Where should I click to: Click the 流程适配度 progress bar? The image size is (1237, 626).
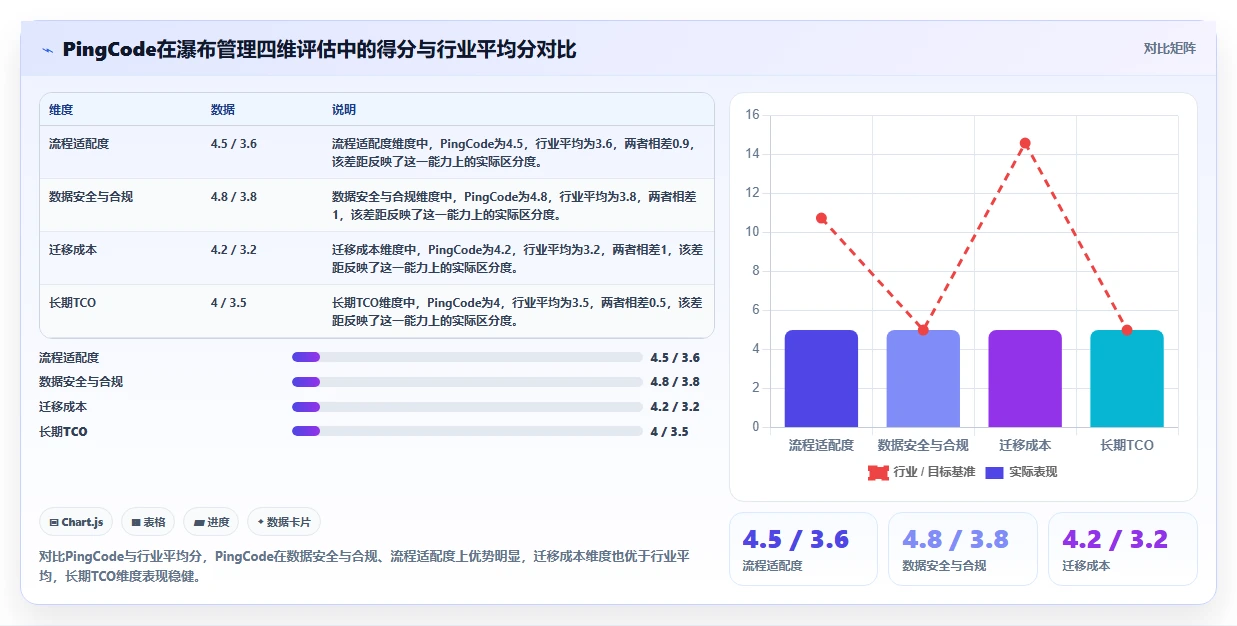click(x=467, y=357)
